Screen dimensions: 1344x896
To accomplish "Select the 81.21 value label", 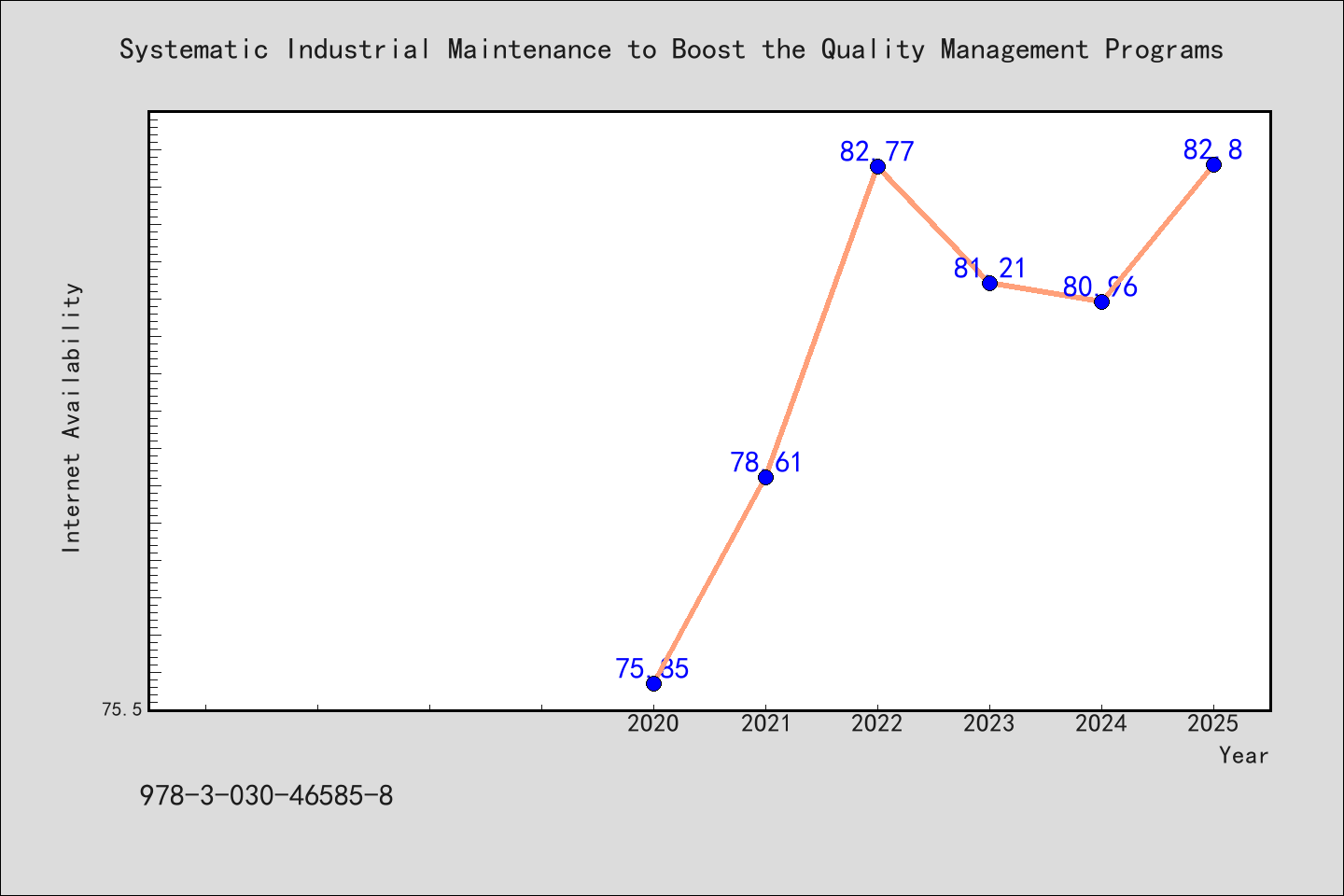I will pyautogui.click(x=990, y=268).
